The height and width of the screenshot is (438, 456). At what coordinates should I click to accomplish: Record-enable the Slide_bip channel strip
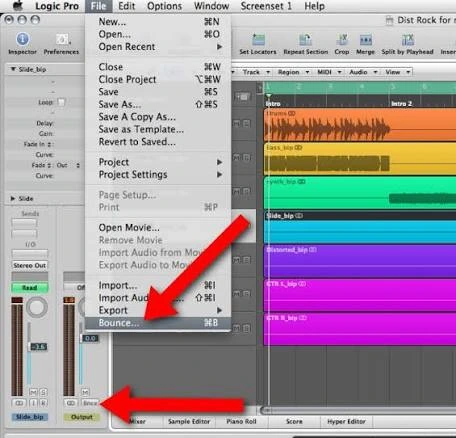(x=43, y=403)
